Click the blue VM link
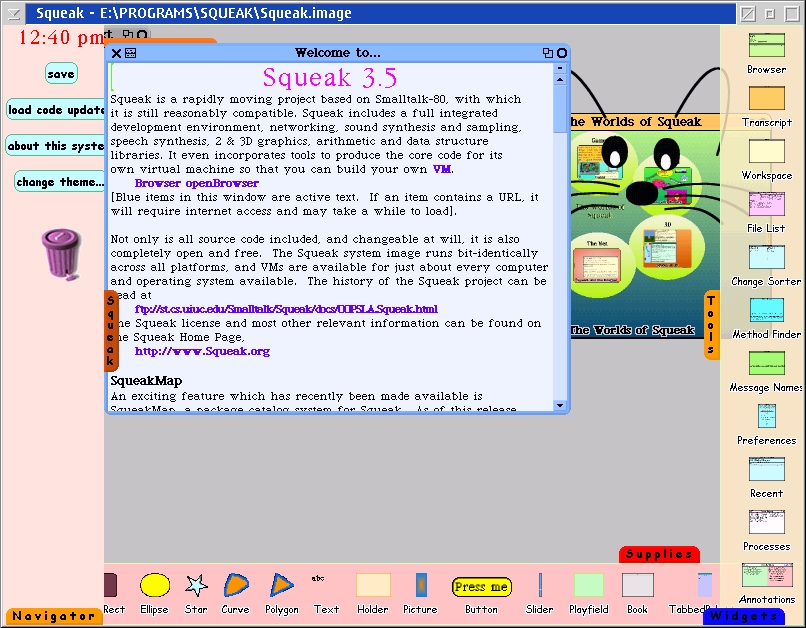The height and width of the screenshot is (628, 806). [x=442, y=169]
